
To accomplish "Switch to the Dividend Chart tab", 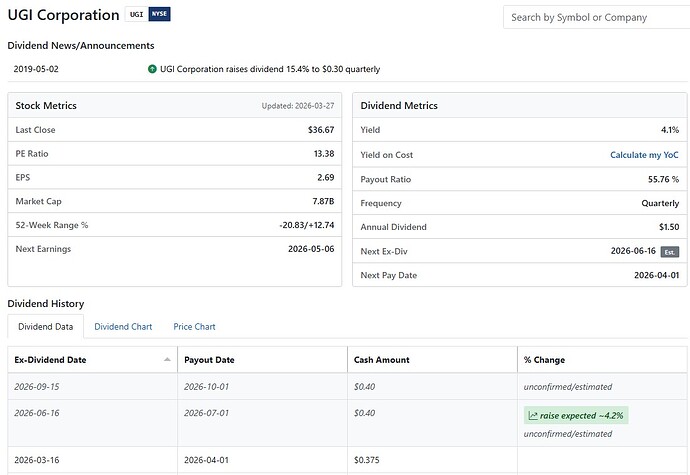I will pos(123,327).
